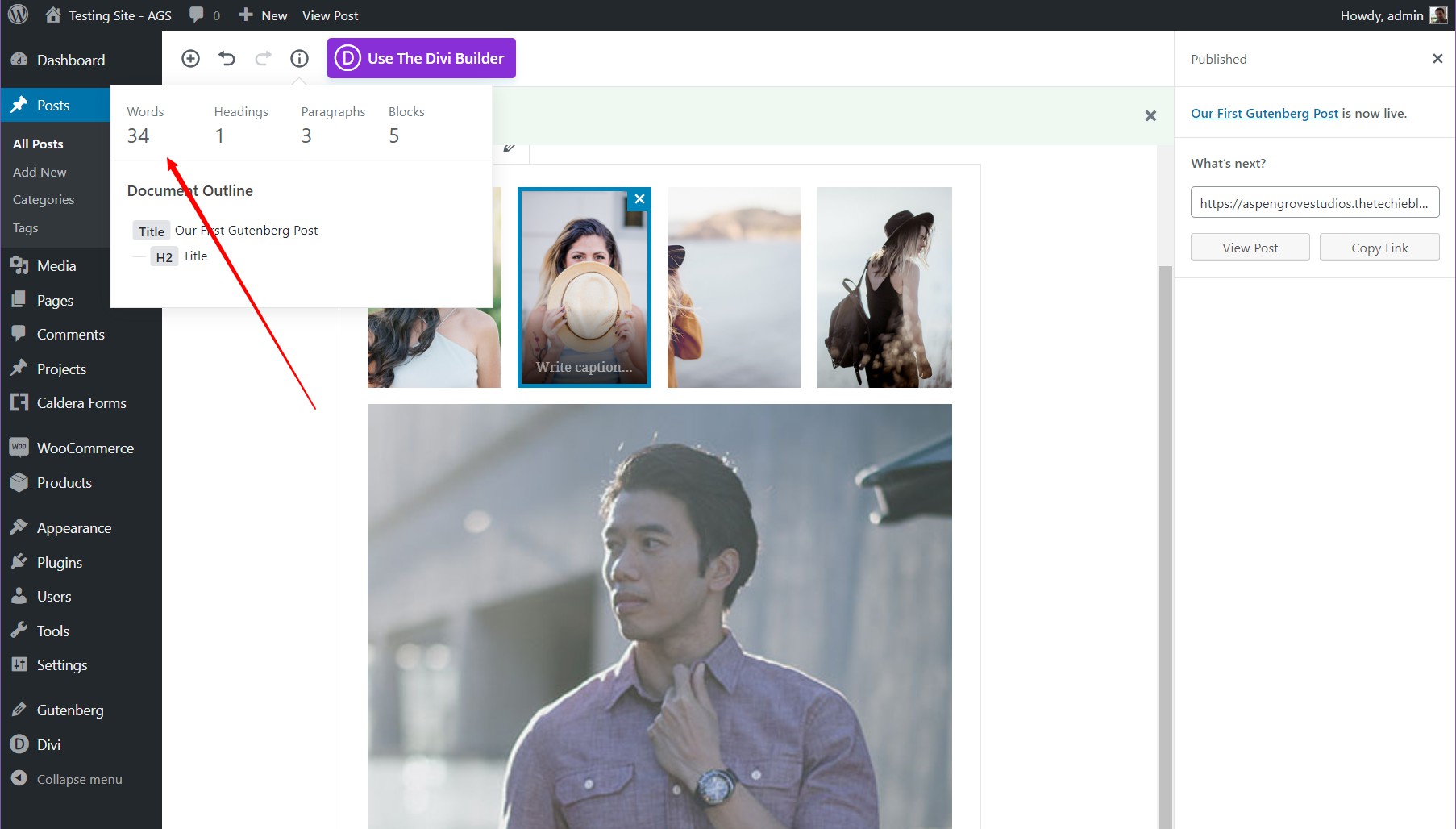
Task: Click the Caldera Forms icon
Action: 19,402
